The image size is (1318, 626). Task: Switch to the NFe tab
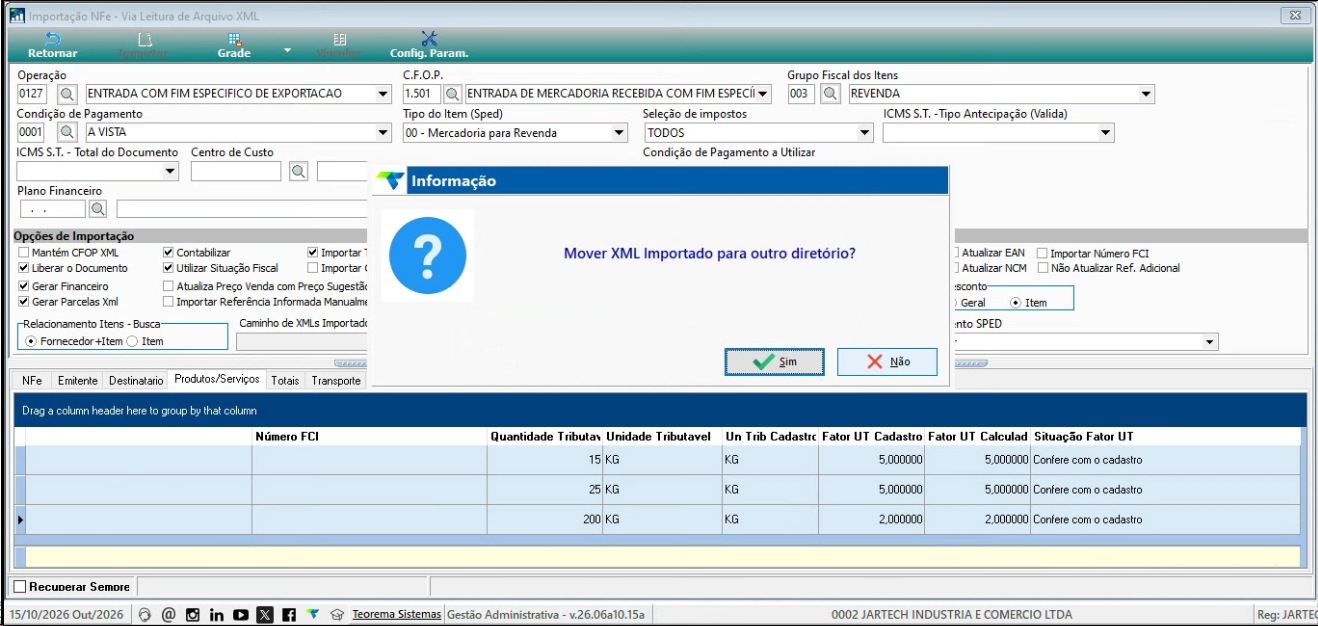(x=32, y=381)
